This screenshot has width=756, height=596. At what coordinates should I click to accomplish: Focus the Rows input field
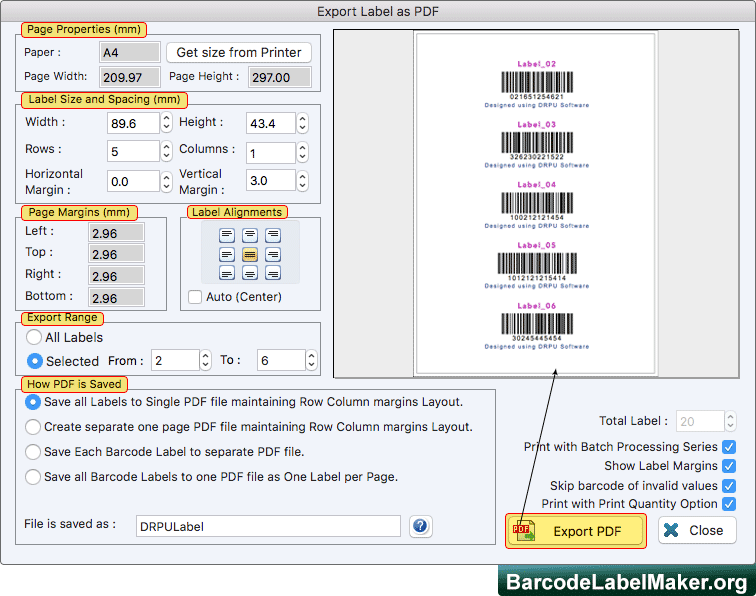(133, 151)
